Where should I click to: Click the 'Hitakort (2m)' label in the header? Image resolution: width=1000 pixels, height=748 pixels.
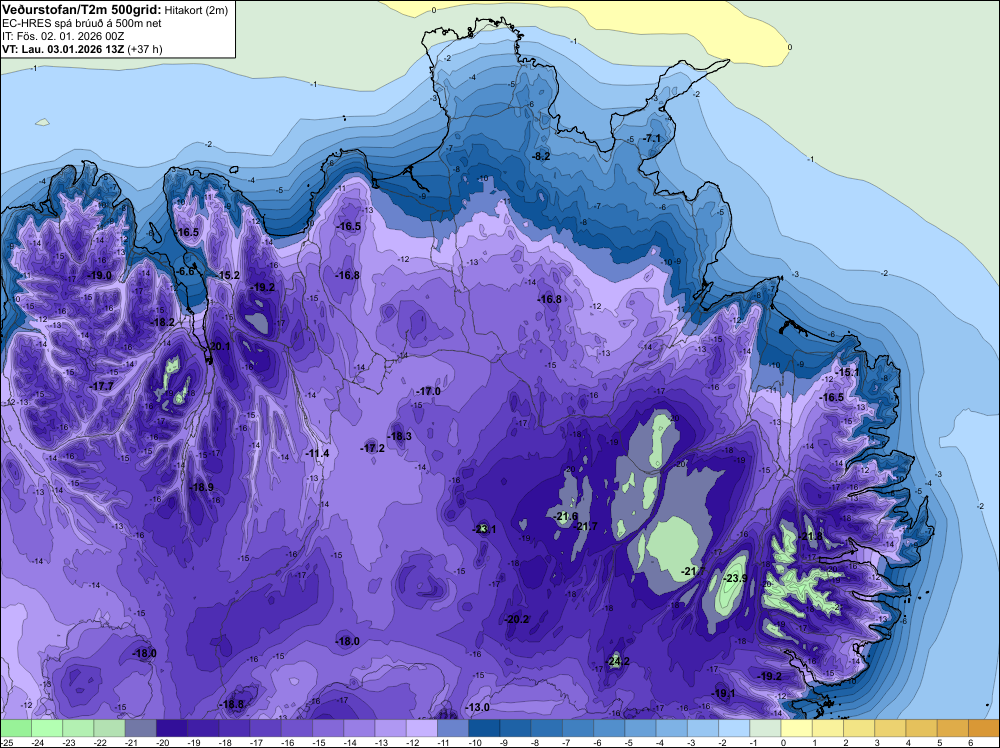coord(196,10)
